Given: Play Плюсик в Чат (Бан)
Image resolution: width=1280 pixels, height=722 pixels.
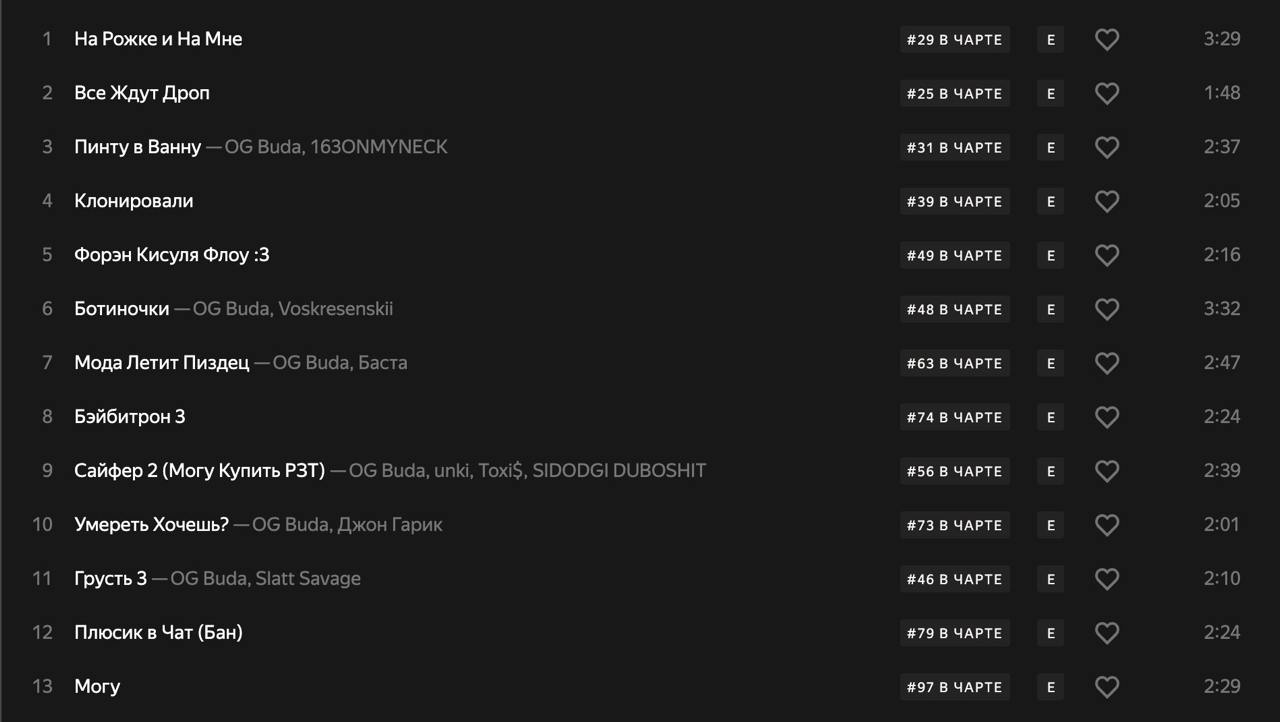Looking at the screenshot, I should pyautogui.click(x=158, y=633).
